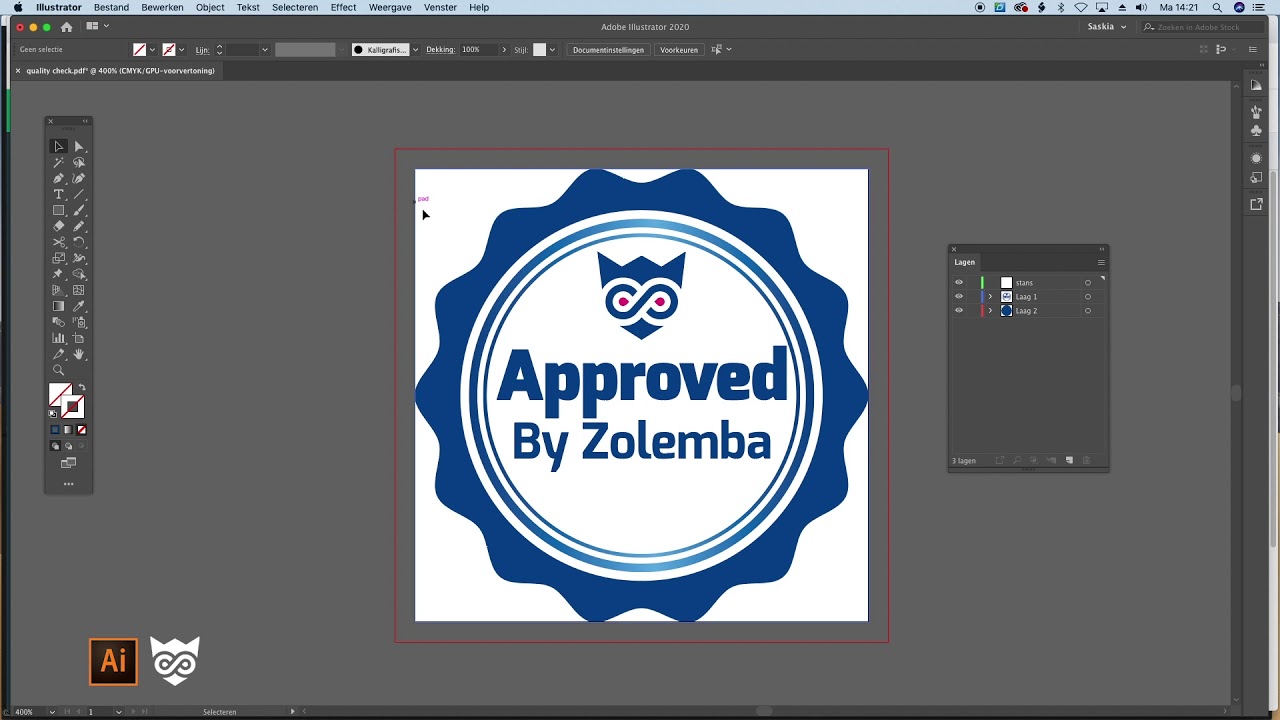
Task: Open Edit Toolbar three-dots button
Action: point(69,484)
